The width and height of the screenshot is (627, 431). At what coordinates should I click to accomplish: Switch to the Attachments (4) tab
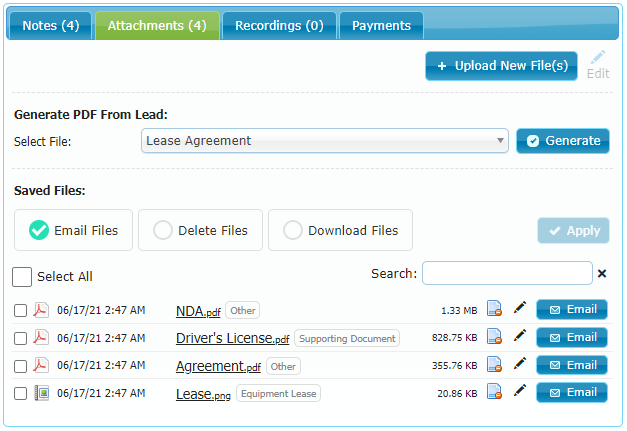tap(157, 26)
